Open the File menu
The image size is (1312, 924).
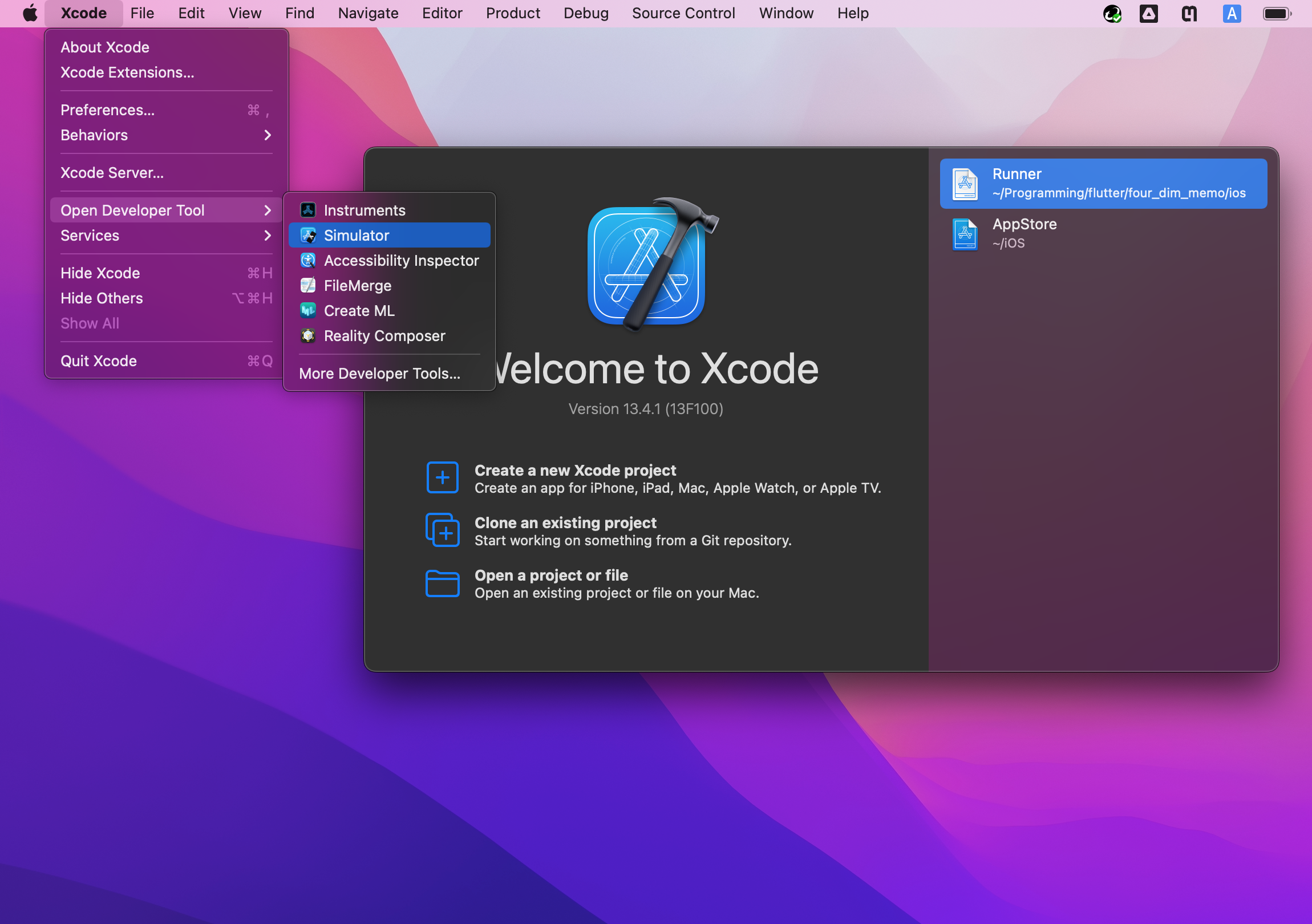[x=142, y=13]
